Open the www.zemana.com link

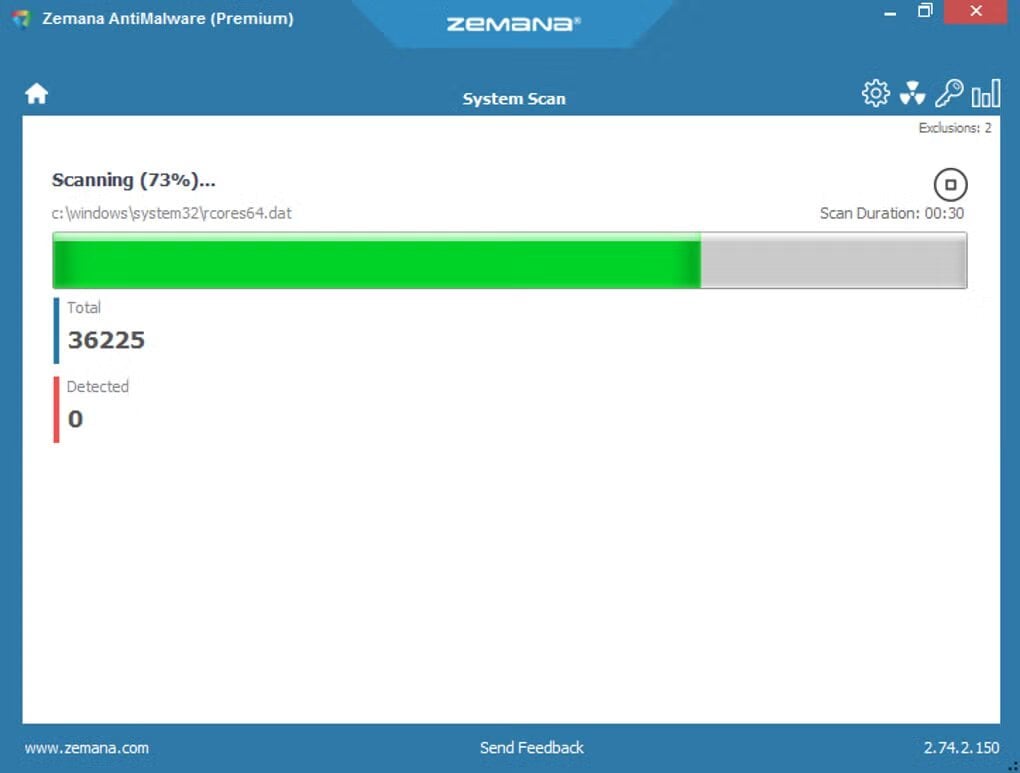tap(87, 748)
